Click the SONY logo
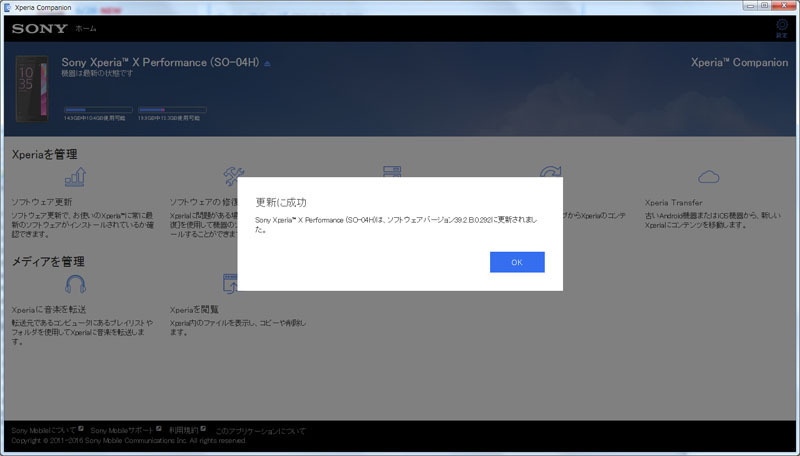800x456 pixels. 40,29
